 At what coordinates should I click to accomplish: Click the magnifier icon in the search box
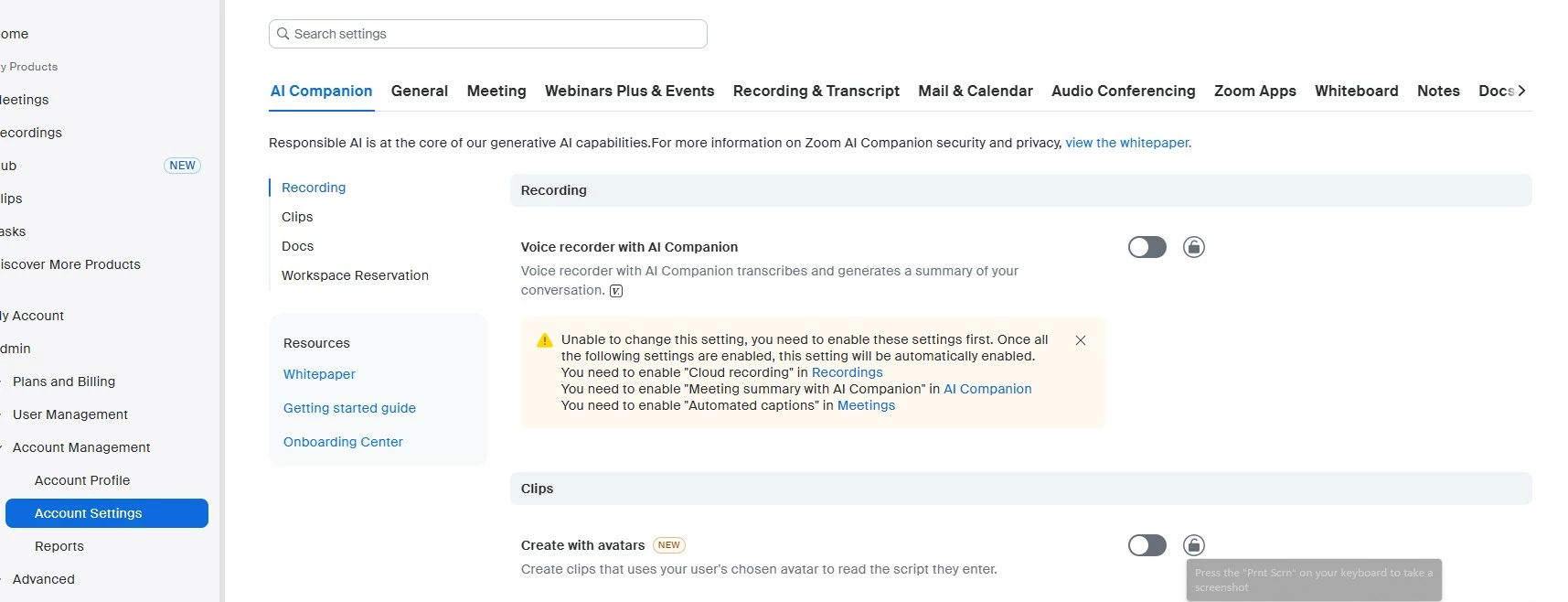click(283, 34)
